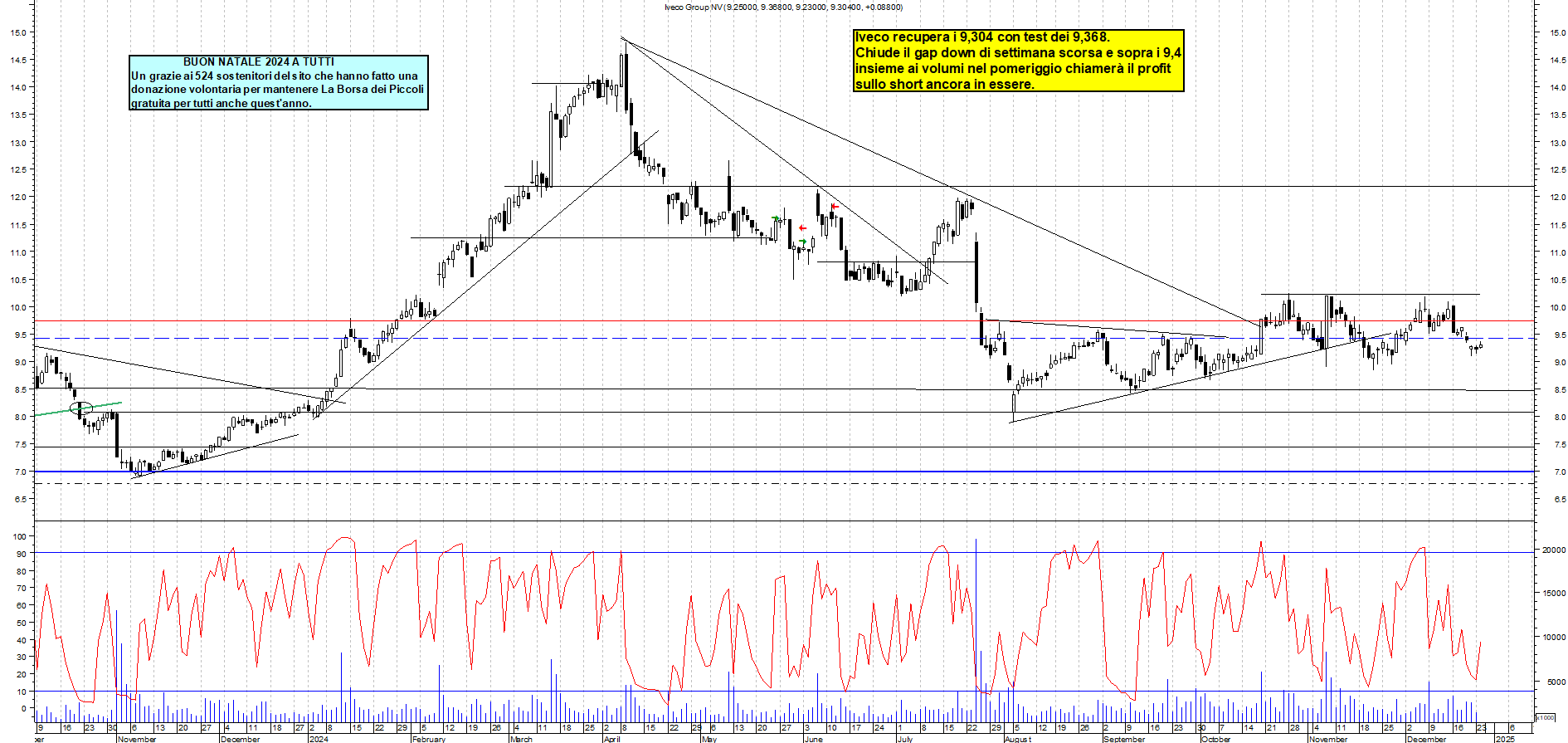
Task: Click the June month label
Action: click(x=813, y=739)
